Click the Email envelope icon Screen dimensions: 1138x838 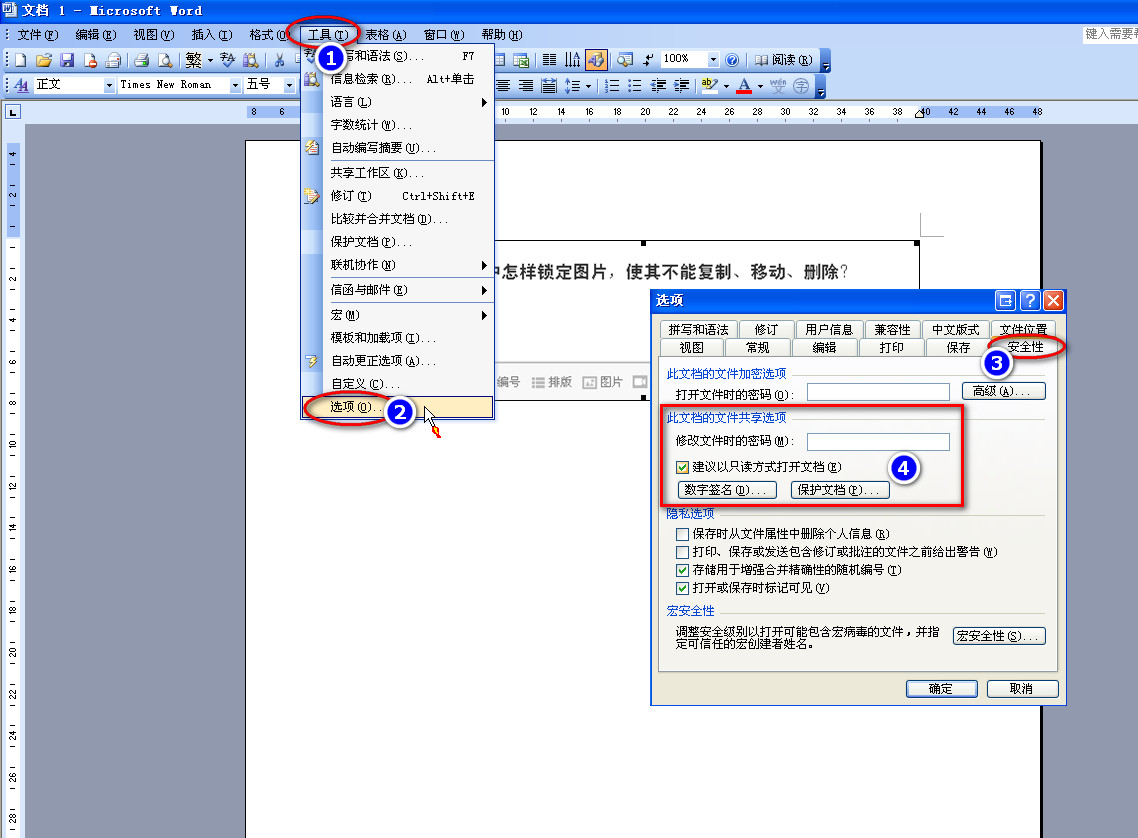point(113,60)
